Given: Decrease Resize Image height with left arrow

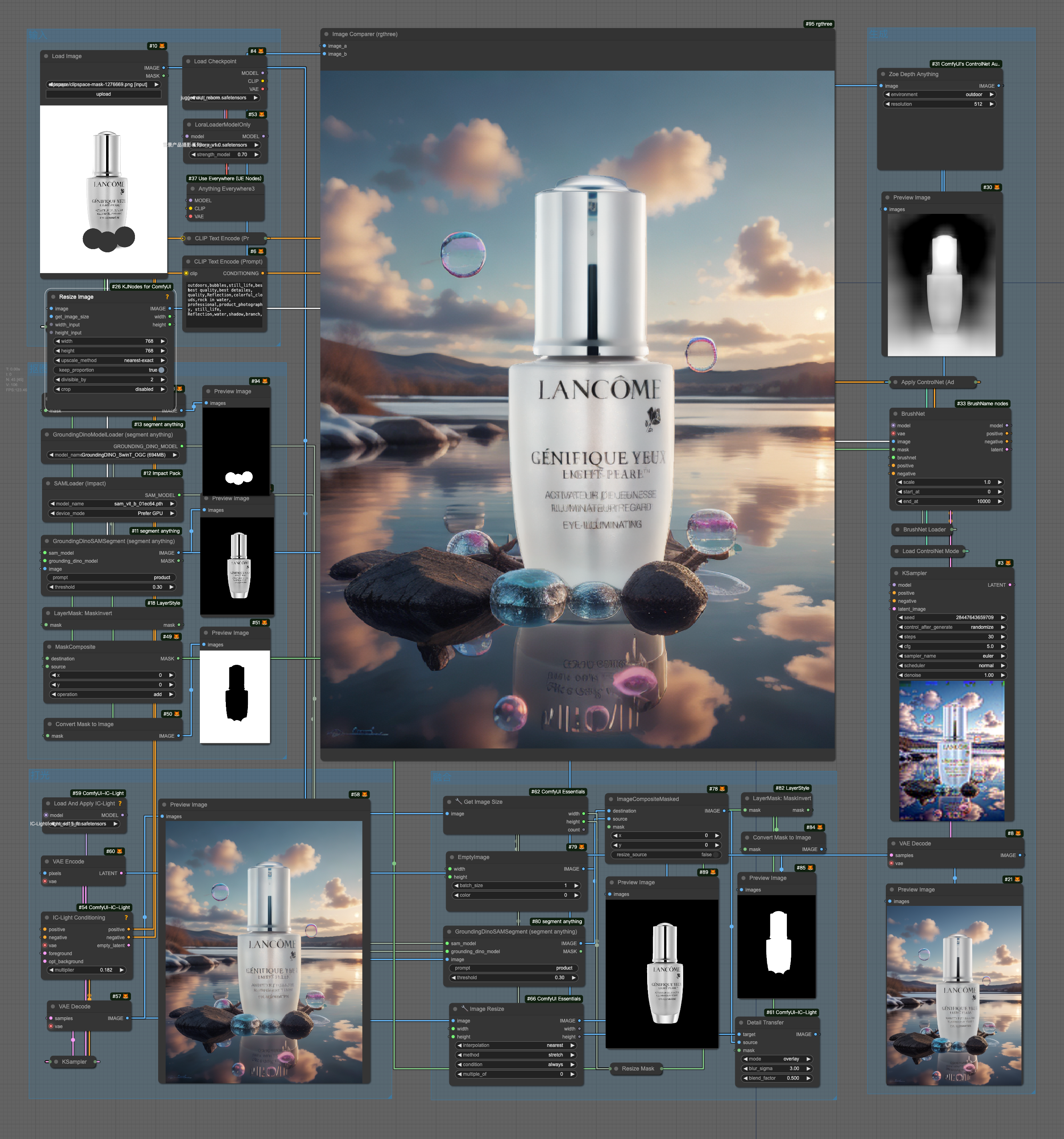Looking at the screenshot, I should point(57,351).
